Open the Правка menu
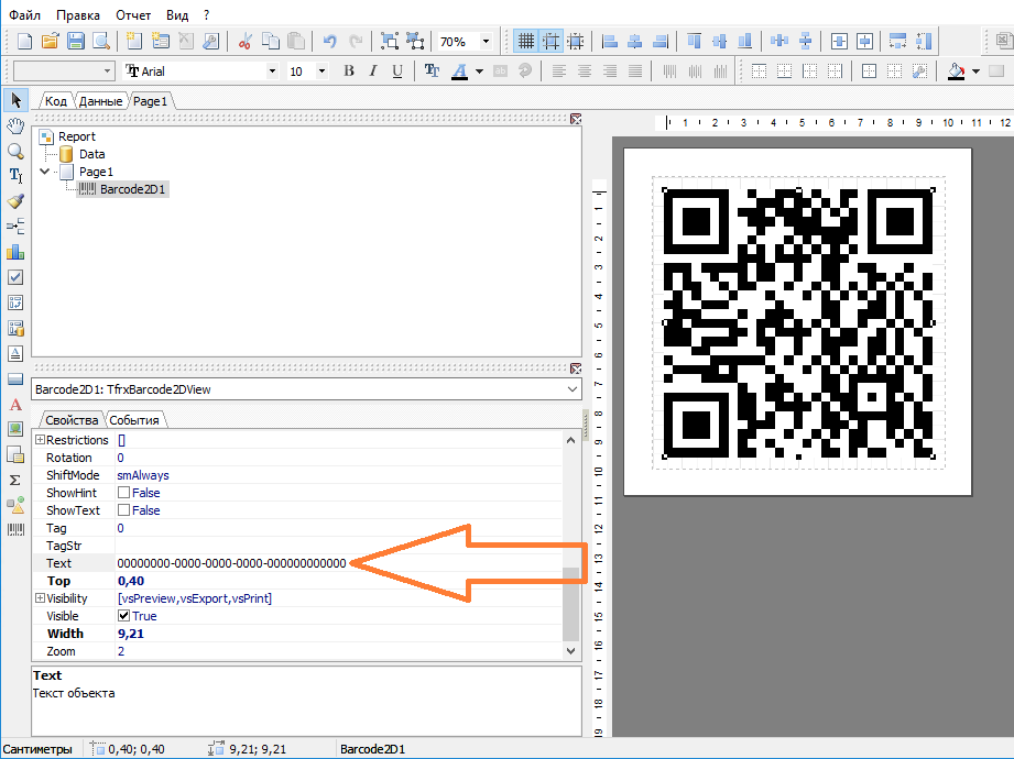 [78, 15]
